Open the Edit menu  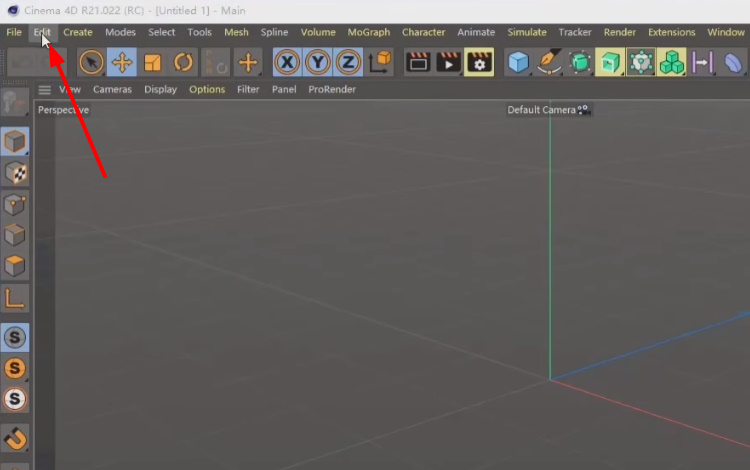[42, 32]
